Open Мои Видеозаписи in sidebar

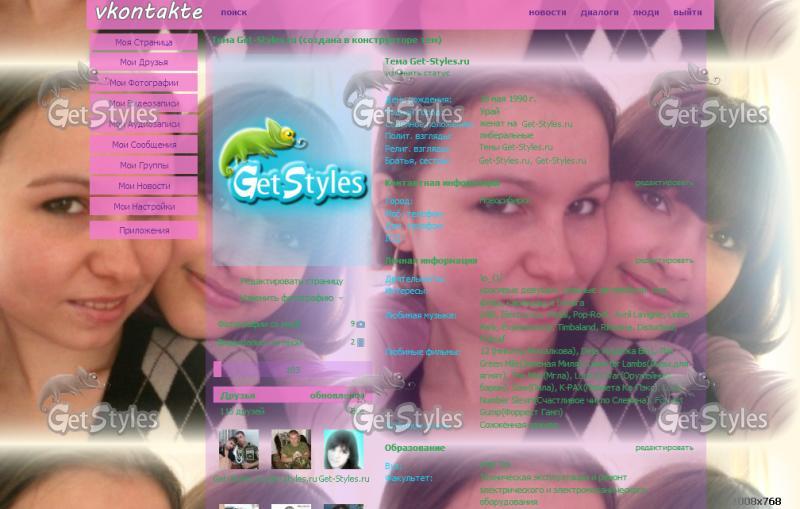(x=144, y=104)
